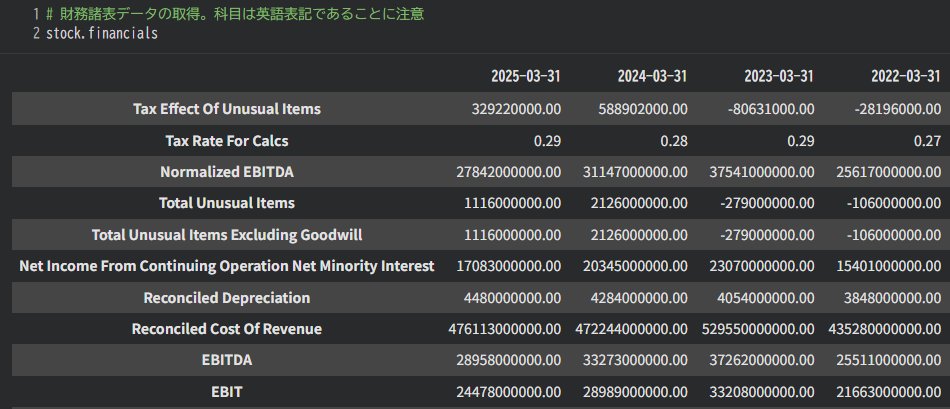Click Normalized EBITDA value 31147000000.00

(x=636, y=172)
